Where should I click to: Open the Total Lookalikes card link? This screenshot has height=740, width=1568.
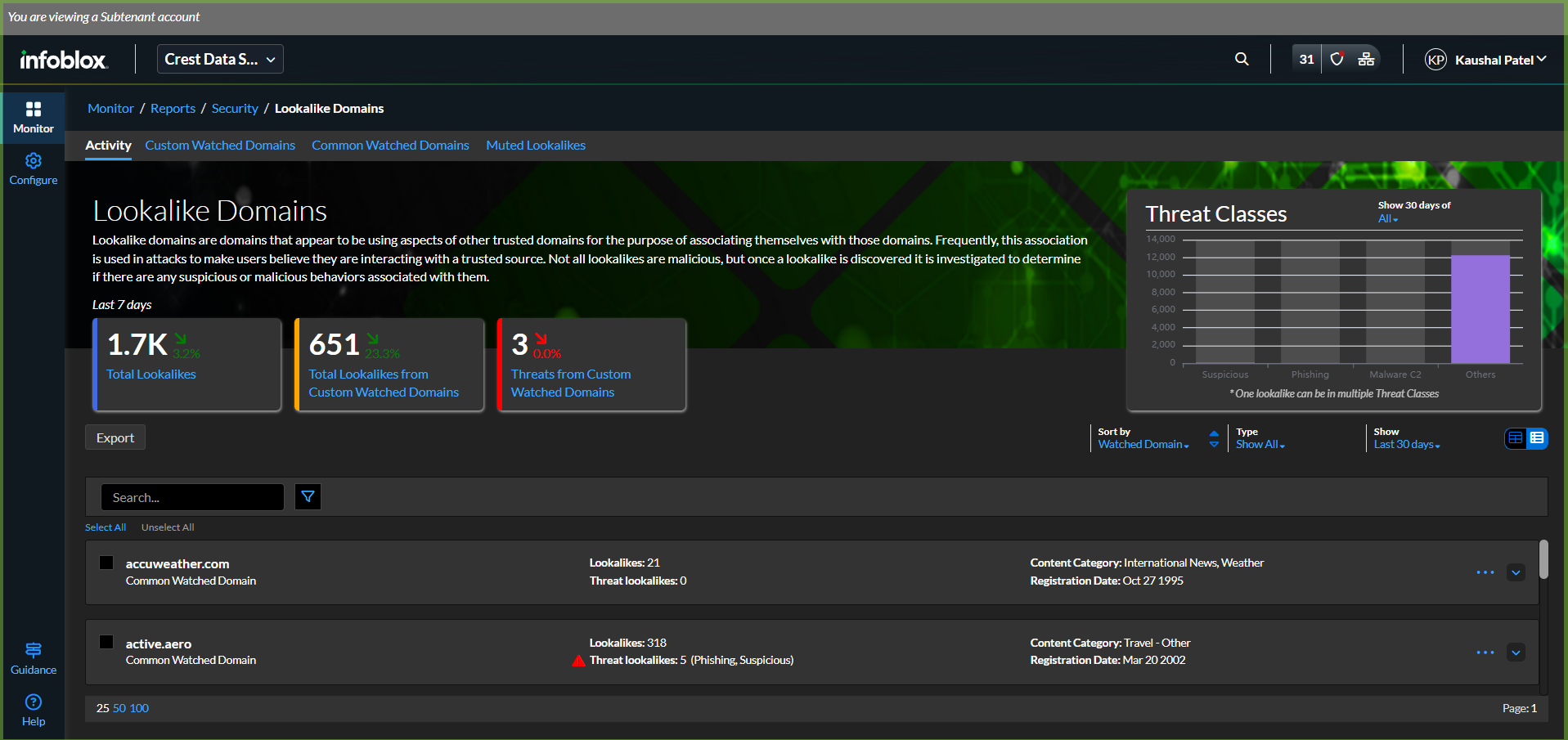[151, 374]
